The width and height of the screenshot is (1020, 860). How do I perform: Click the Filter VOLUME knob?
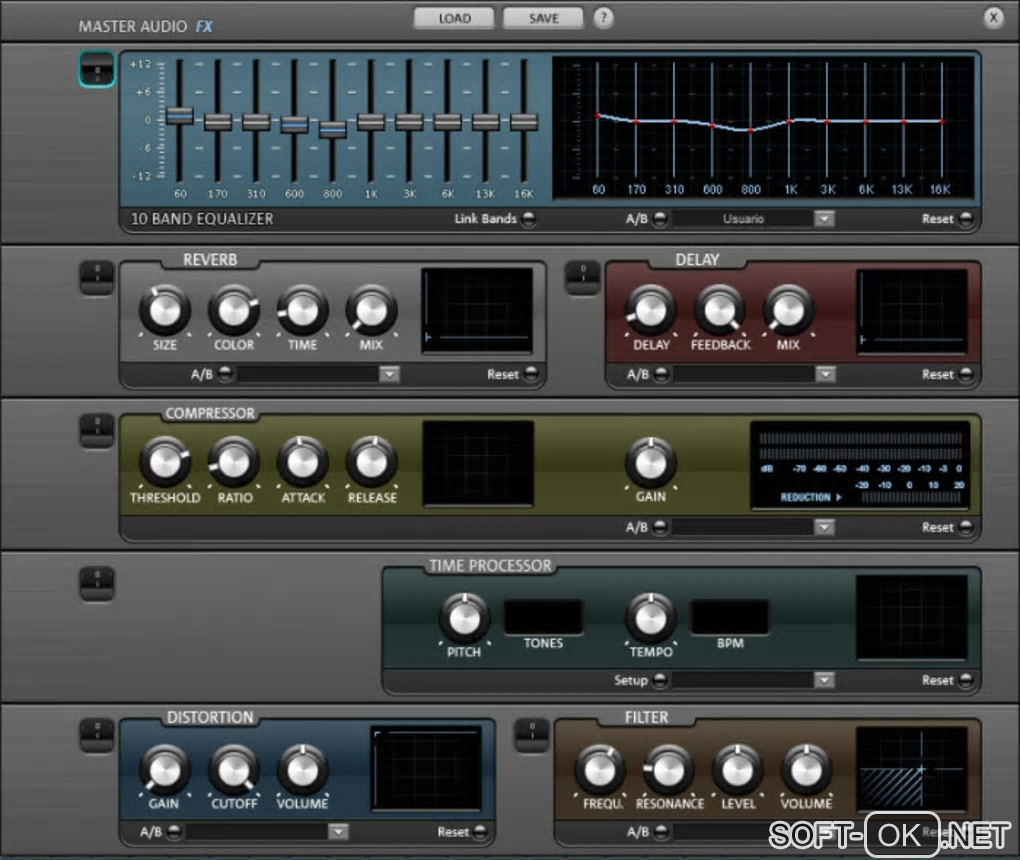pyautogui.click(x=806, y=770)
